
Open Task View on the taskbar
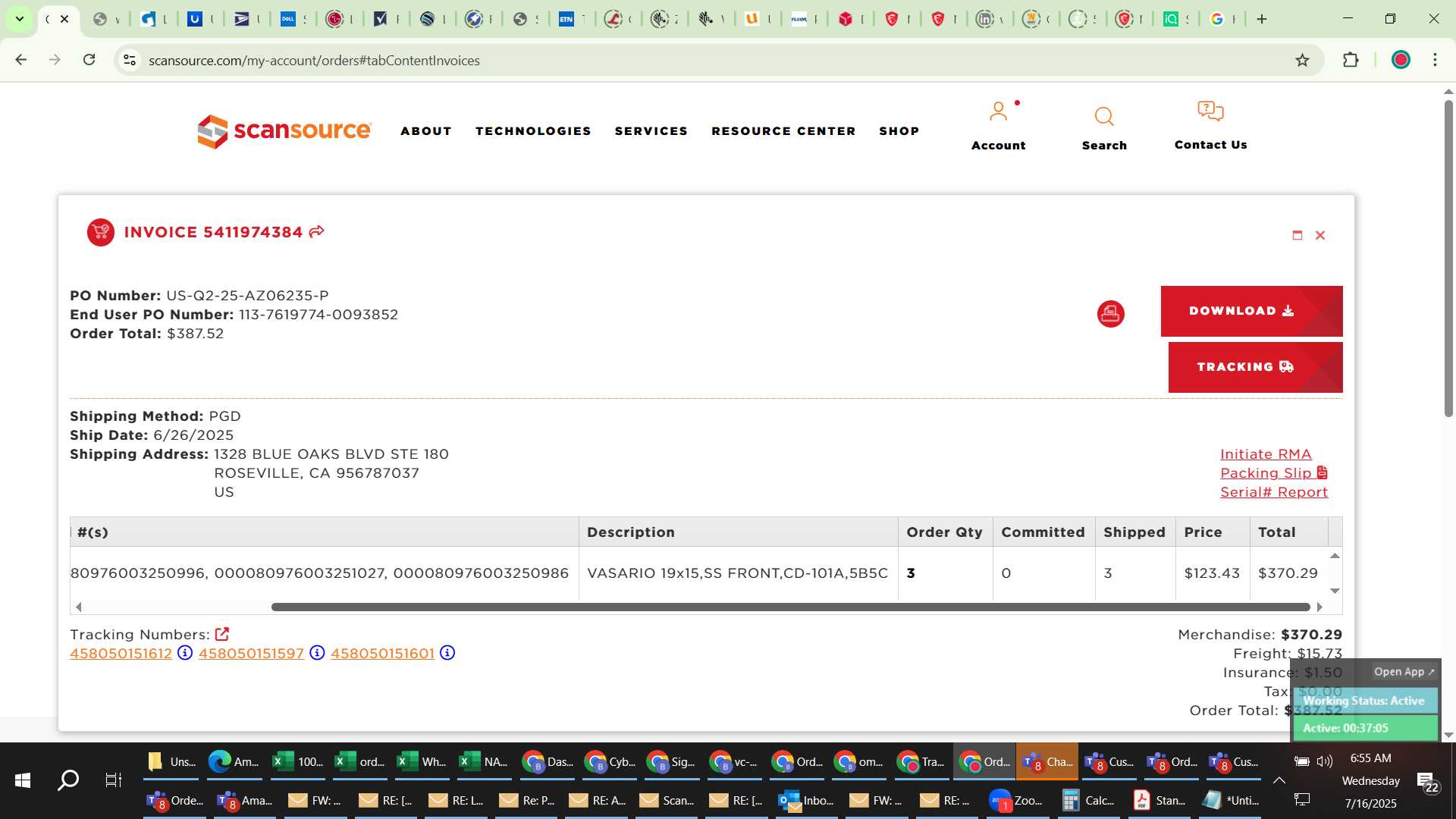(114, 780)
